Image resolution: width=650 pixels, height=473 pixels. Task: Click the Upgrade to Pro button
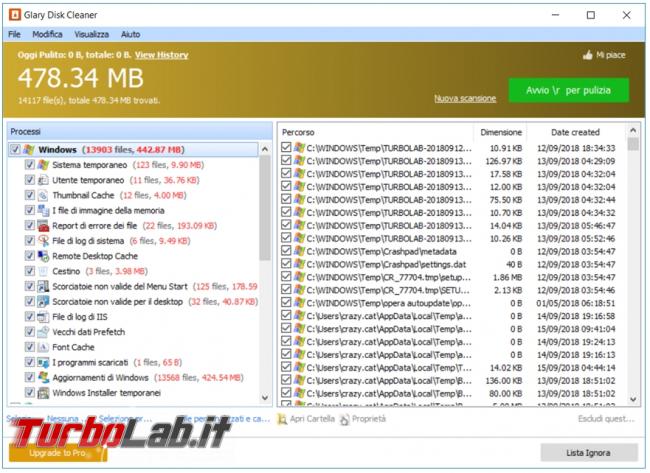[x=58, y=453]
